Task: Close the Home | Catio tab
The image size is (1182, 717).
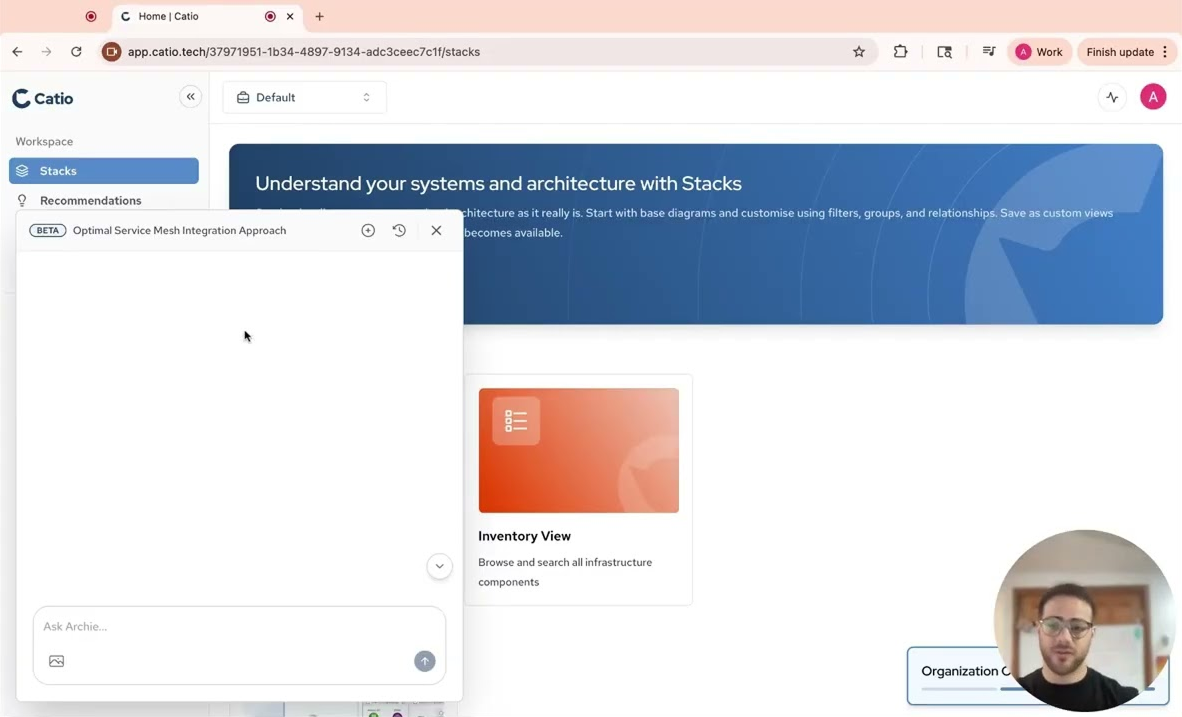Action: [290, 17]
